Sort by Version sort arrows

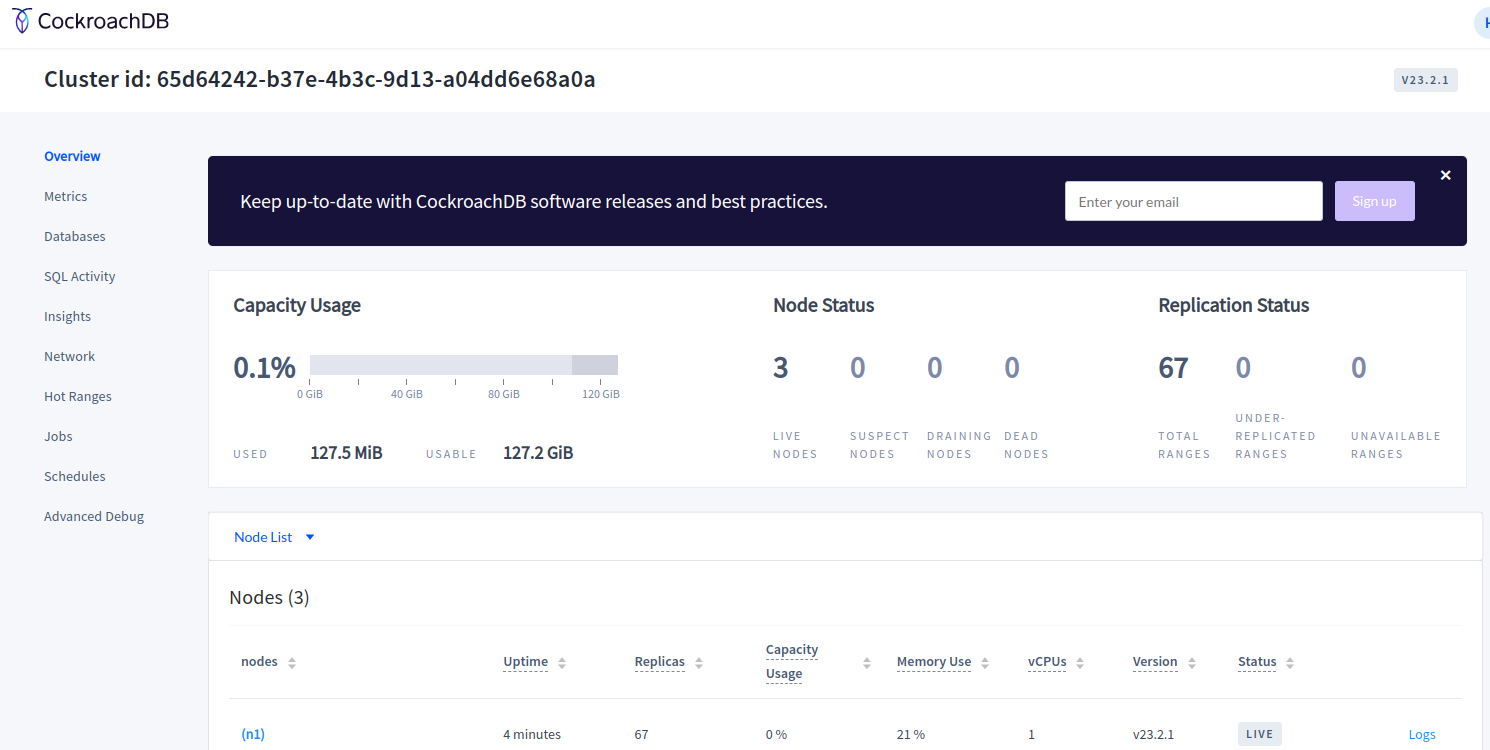(1191, 663)
